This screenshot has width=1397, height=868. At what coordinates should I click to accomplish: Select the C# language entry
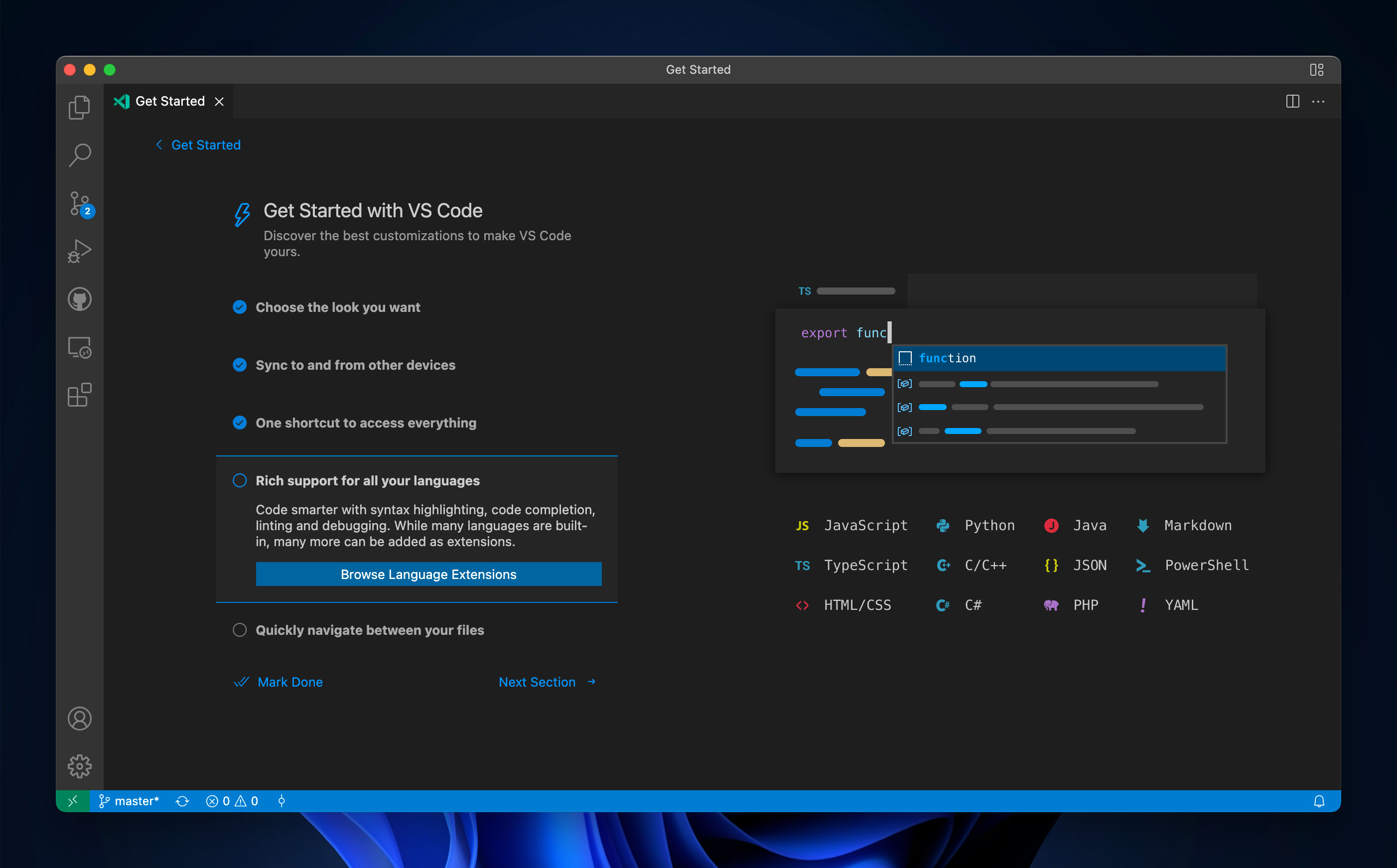(959, 604)
